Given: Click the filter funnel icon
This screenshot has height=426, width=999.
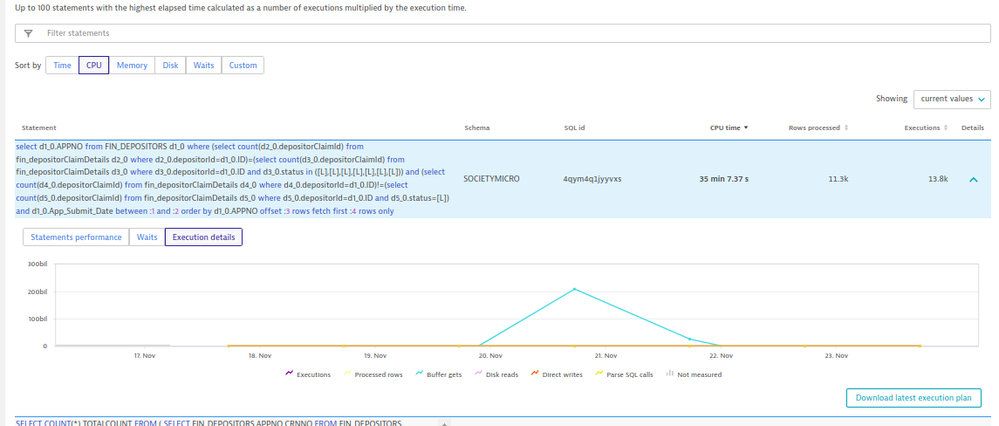Looking at the screenshot, I should [x=28, y=33].
